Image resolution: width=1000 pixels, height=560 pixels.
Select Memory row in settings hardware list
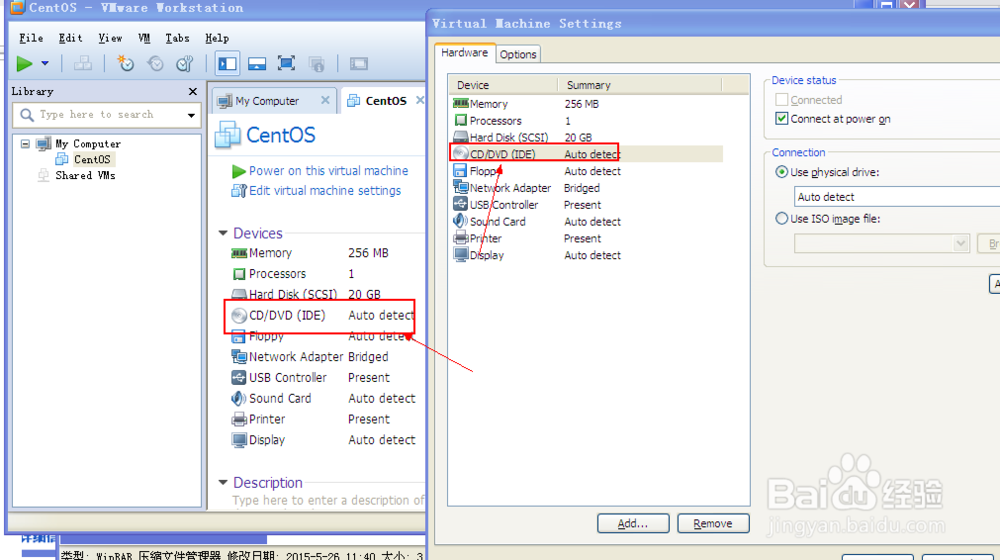pyautogui.click(x=587, y=104)
